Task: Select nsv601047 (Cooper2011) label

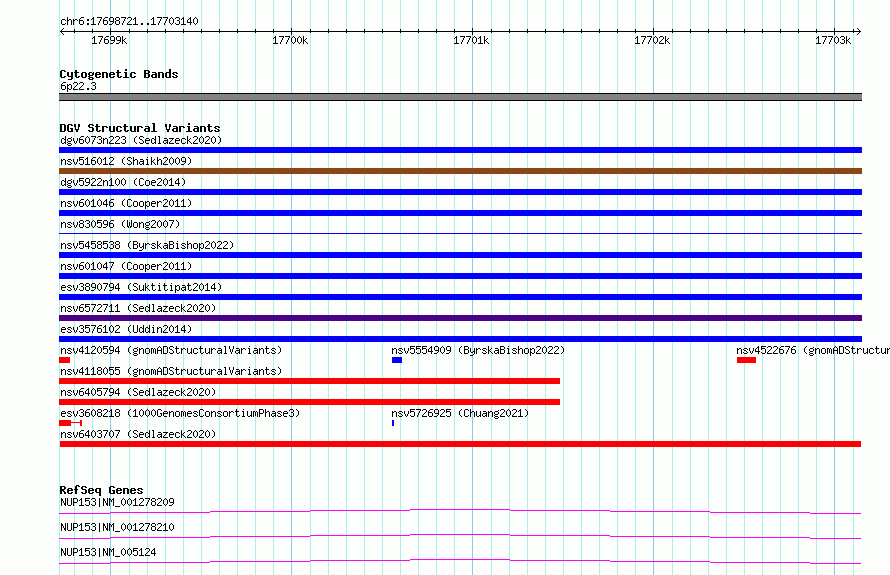Action: tap(126, 266)
